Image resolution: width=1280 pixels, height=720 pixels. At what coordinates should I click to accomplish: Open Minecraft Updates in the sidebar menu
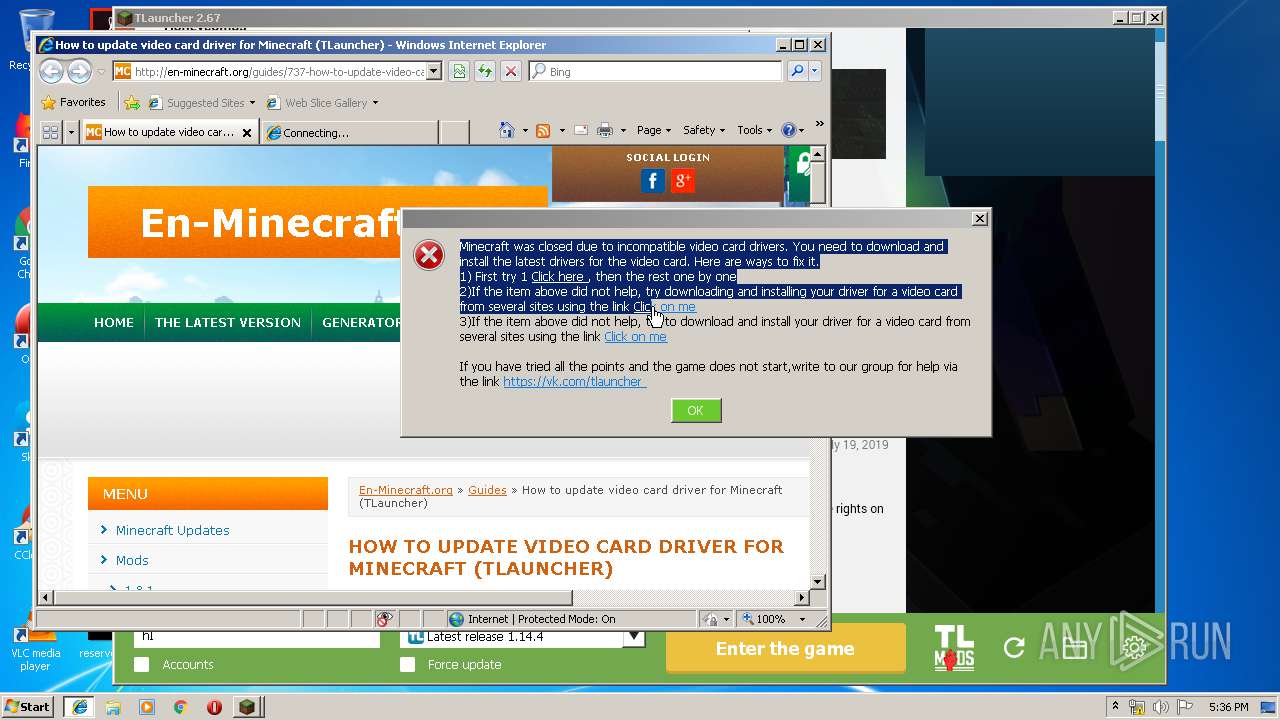point(172,530)
